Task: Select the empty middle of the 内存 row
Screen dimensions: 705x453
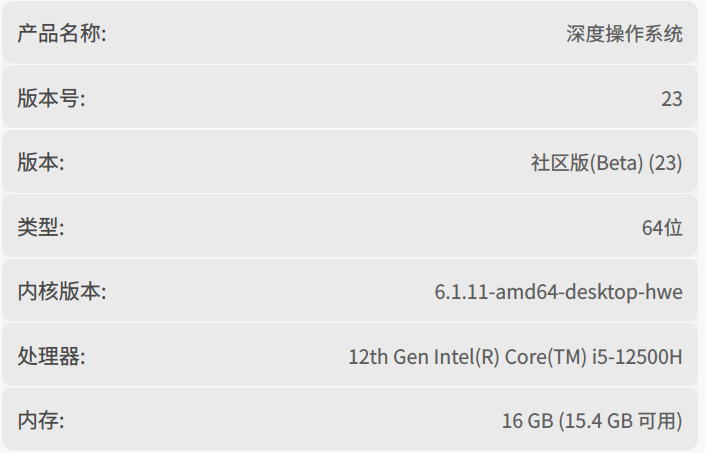Action: (x=280, y=420)
